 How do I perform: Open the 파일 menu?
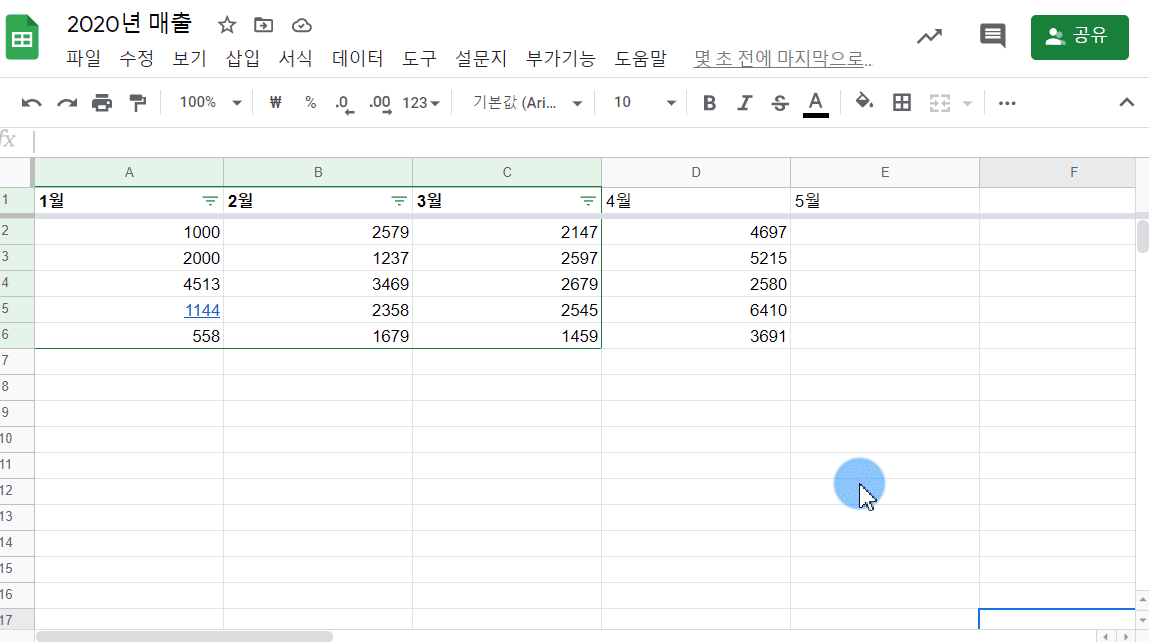(x=84, y=59)
